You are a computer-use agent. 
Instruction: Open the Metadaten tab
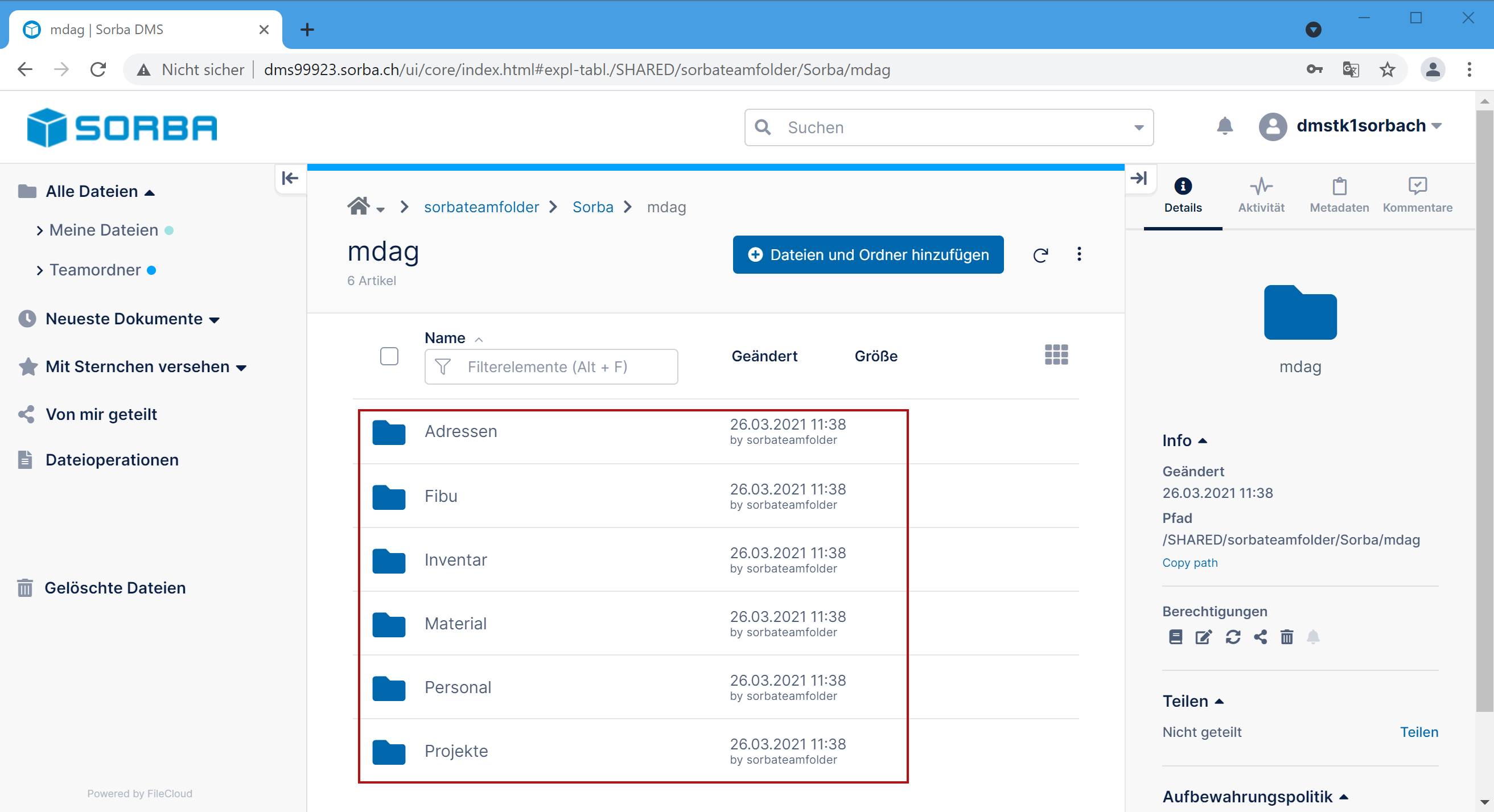[x=1339, y=195]
